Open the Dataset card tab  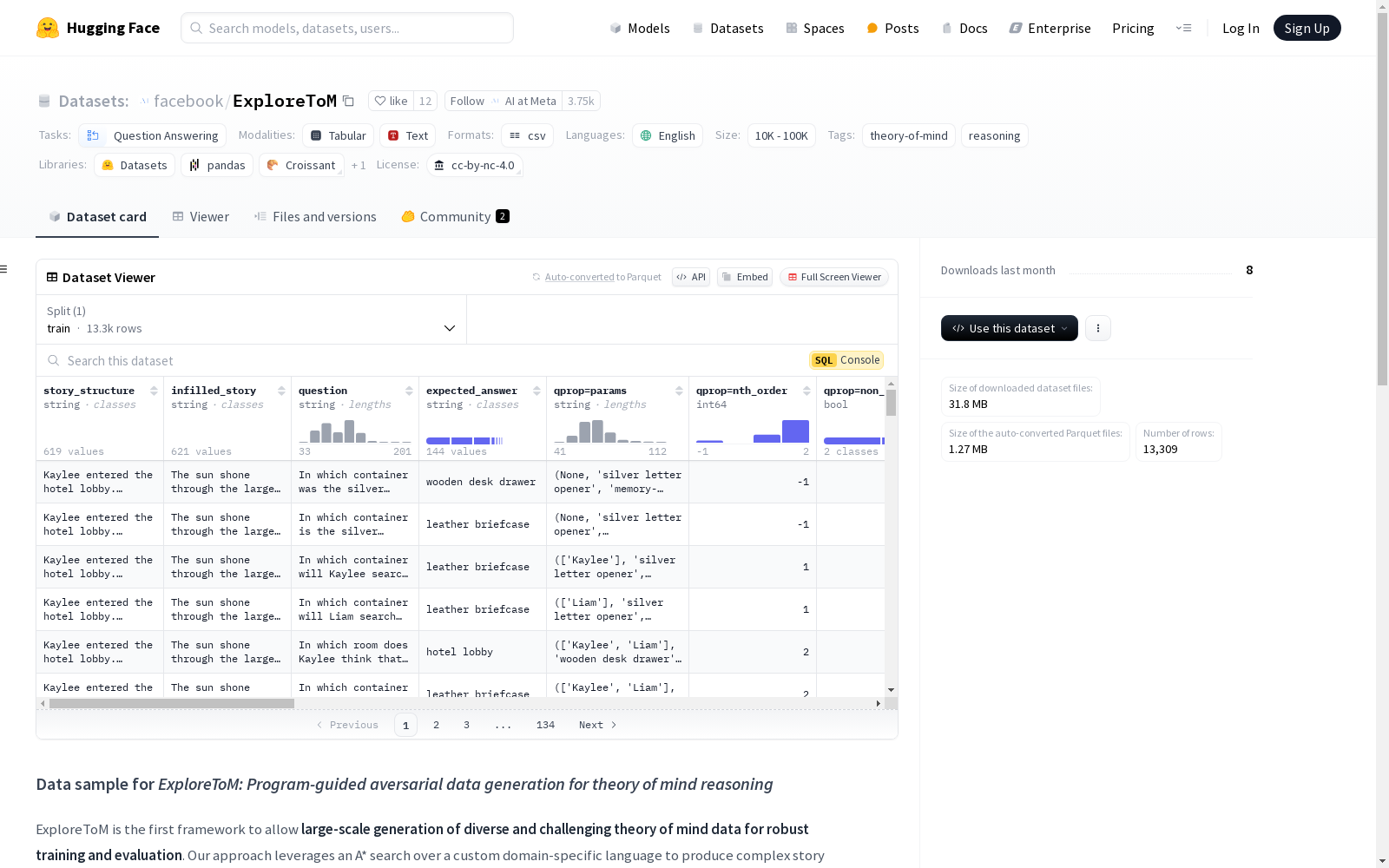click(97, 217)
